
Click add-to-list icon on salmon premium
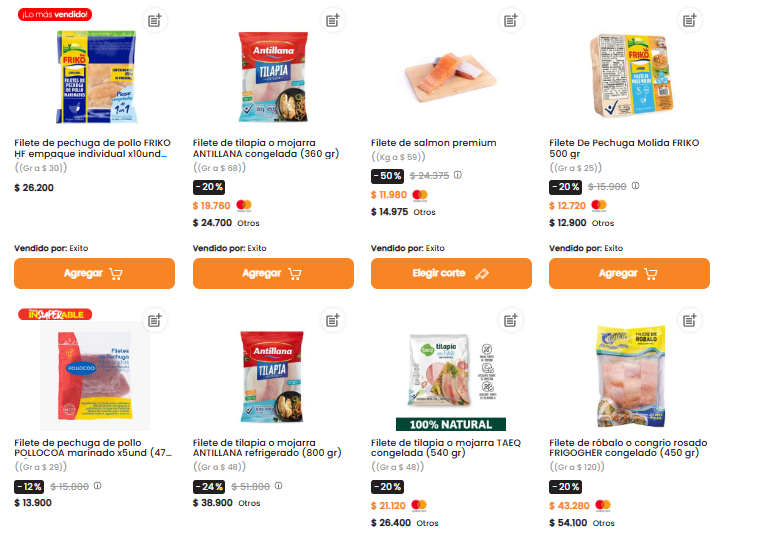511,20
